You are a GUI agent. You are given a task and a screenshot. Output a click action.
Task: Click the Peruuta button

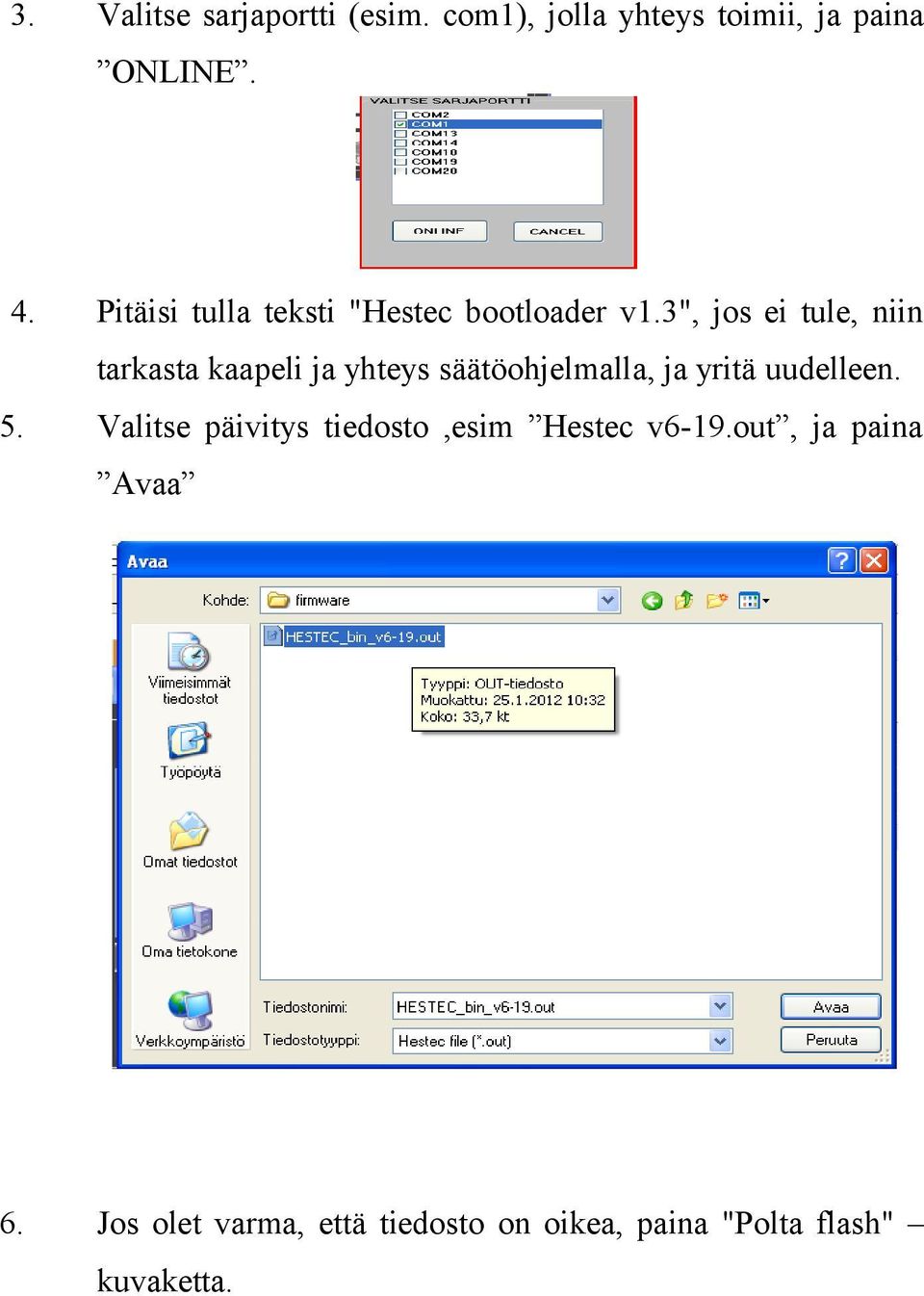click(x=831, y=1040)
